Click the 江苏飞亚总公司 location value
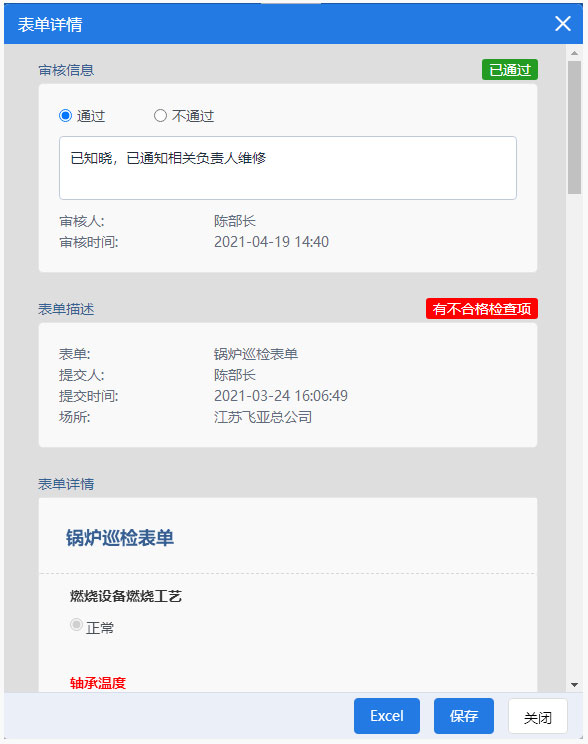The height and width of the screenshot is (744, 588). pyautogui.click(x=263, y=417)
